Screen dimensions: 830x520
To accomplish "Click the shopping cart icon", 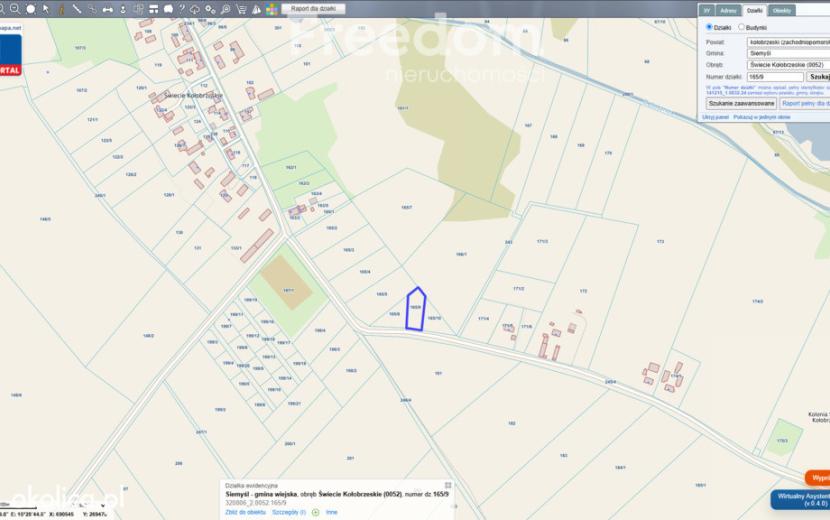I will 241,9.
